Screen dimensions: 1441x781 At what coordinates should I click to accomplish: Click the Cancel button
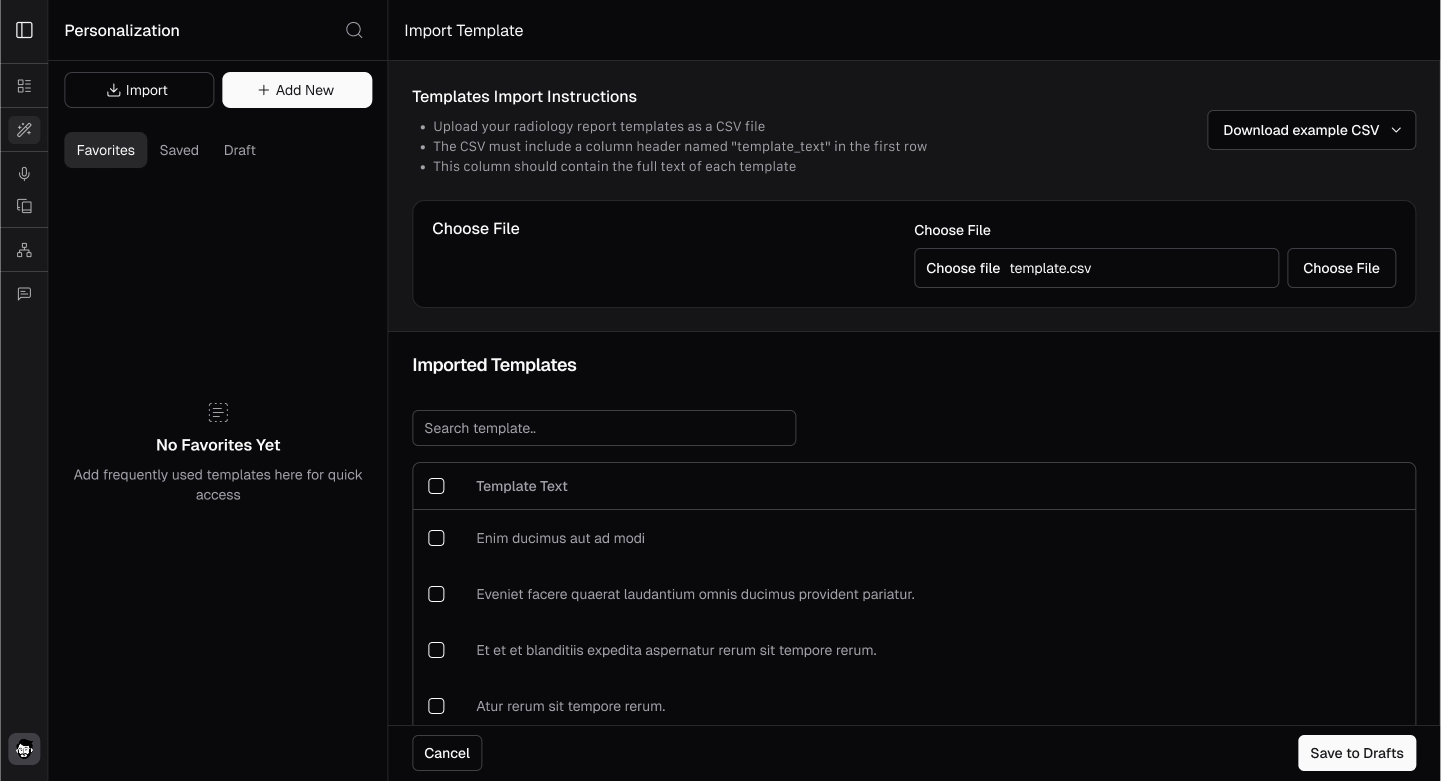click(447, 753)
